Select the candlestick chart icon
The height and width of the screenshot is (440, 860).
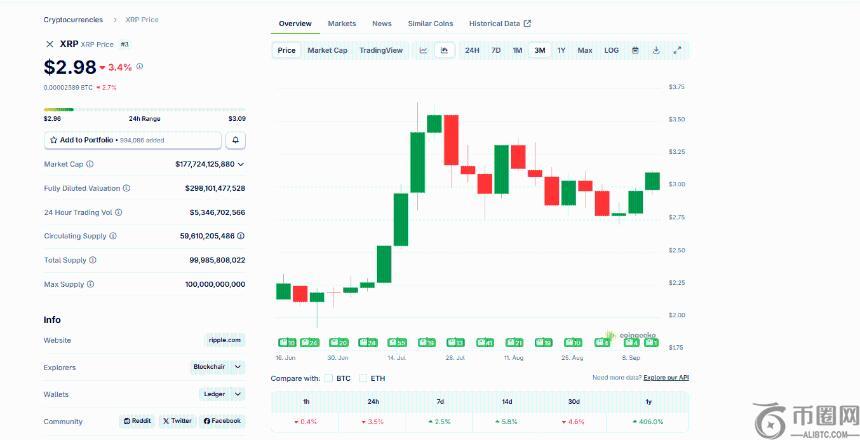445,50
